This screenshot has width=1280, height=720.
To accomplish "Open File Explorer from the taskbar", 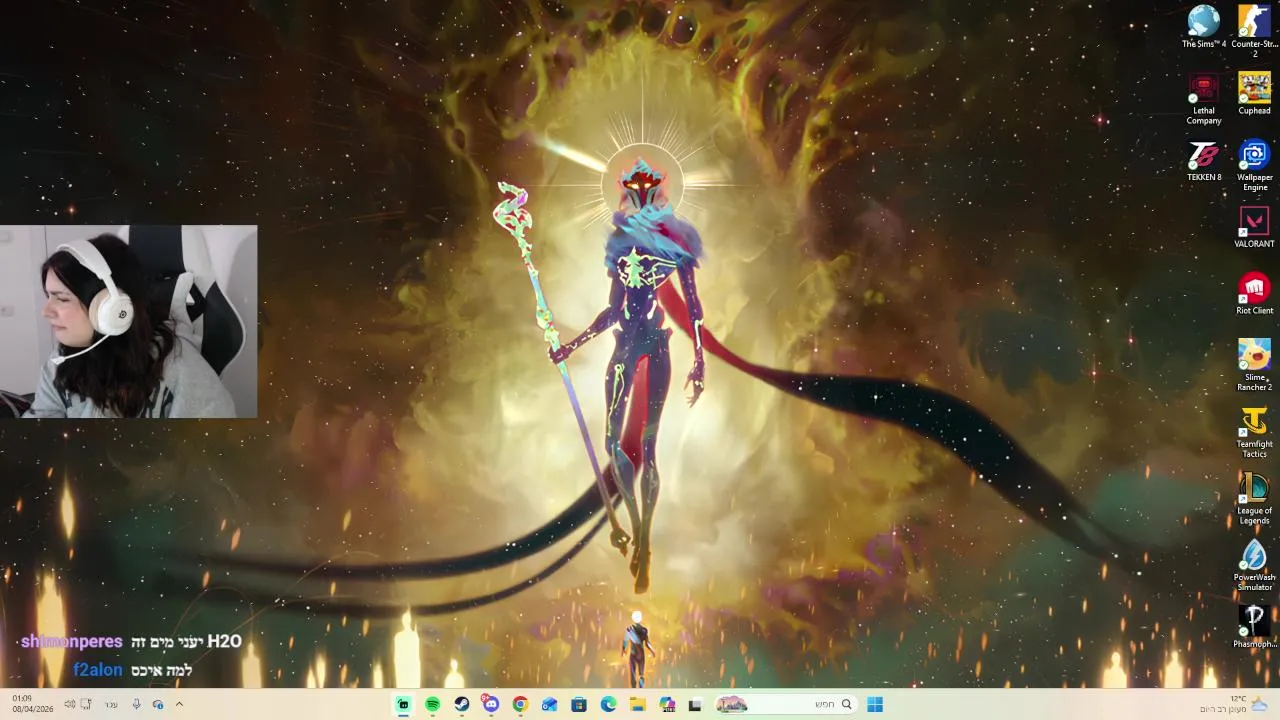I will (637, 704).
